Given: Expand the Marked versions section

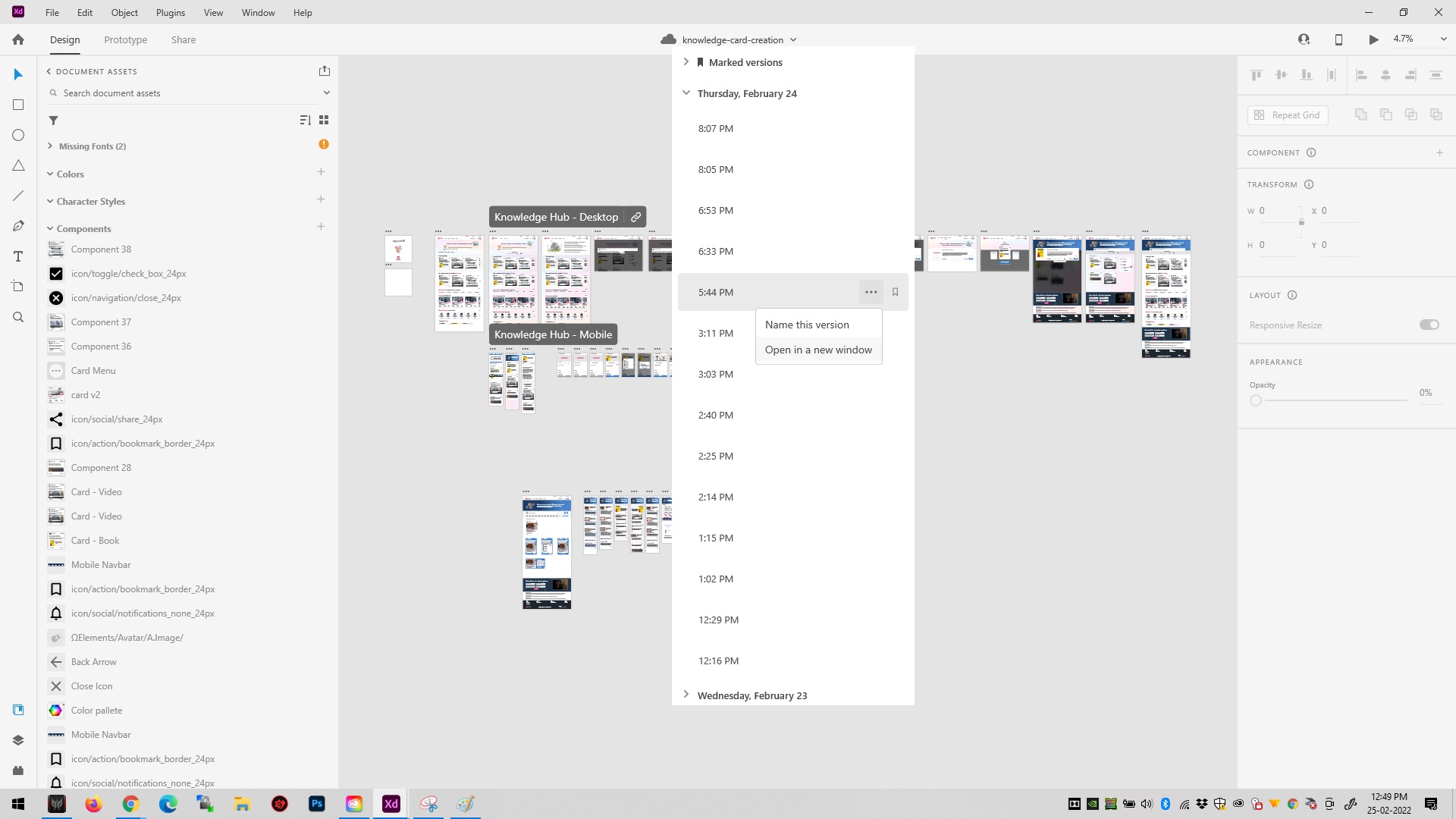Looking at the screenshot, I should [x=686, y=62].
